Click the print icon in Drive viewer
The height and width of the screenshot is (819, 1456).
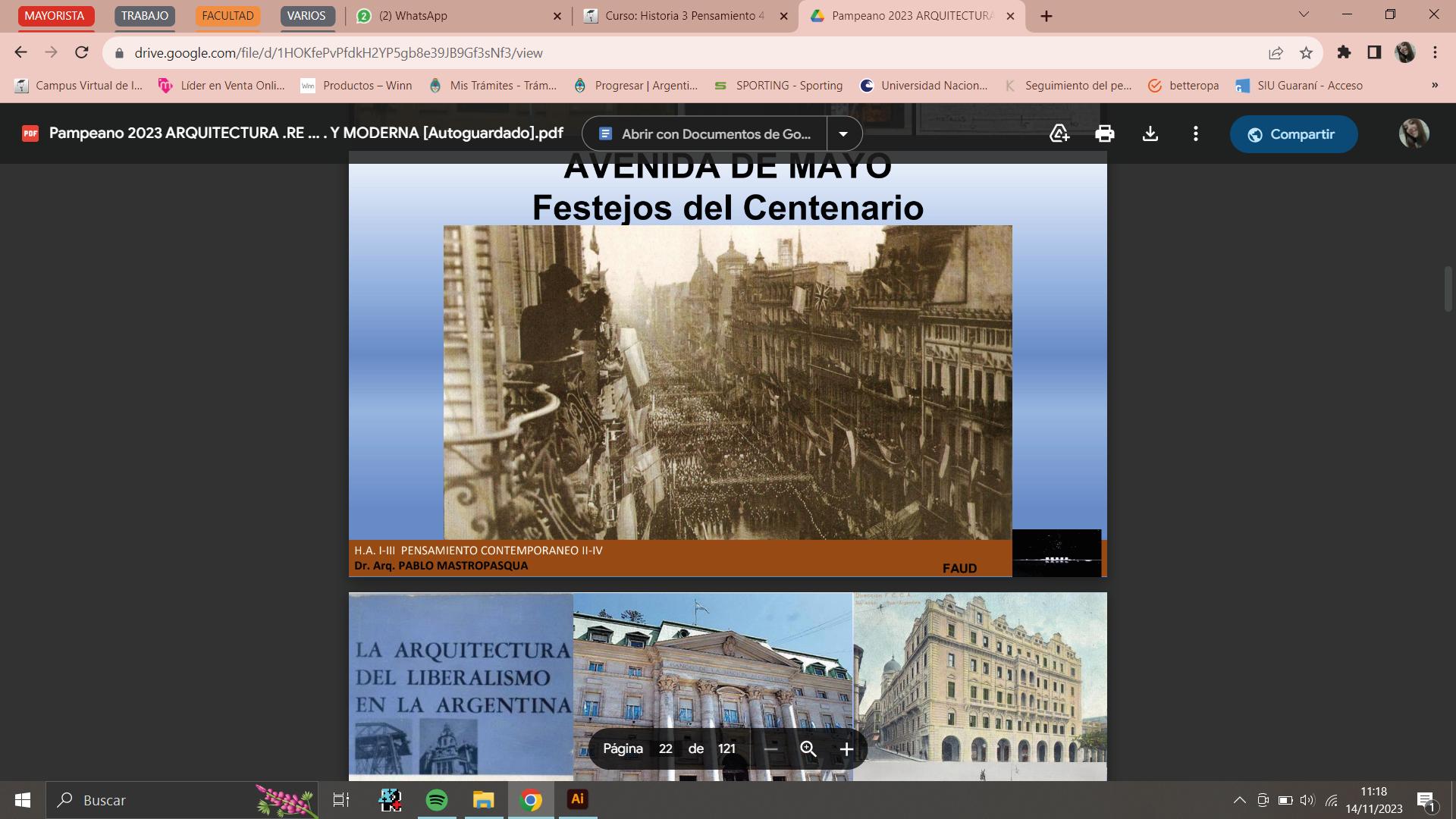tap(1104, 134)
